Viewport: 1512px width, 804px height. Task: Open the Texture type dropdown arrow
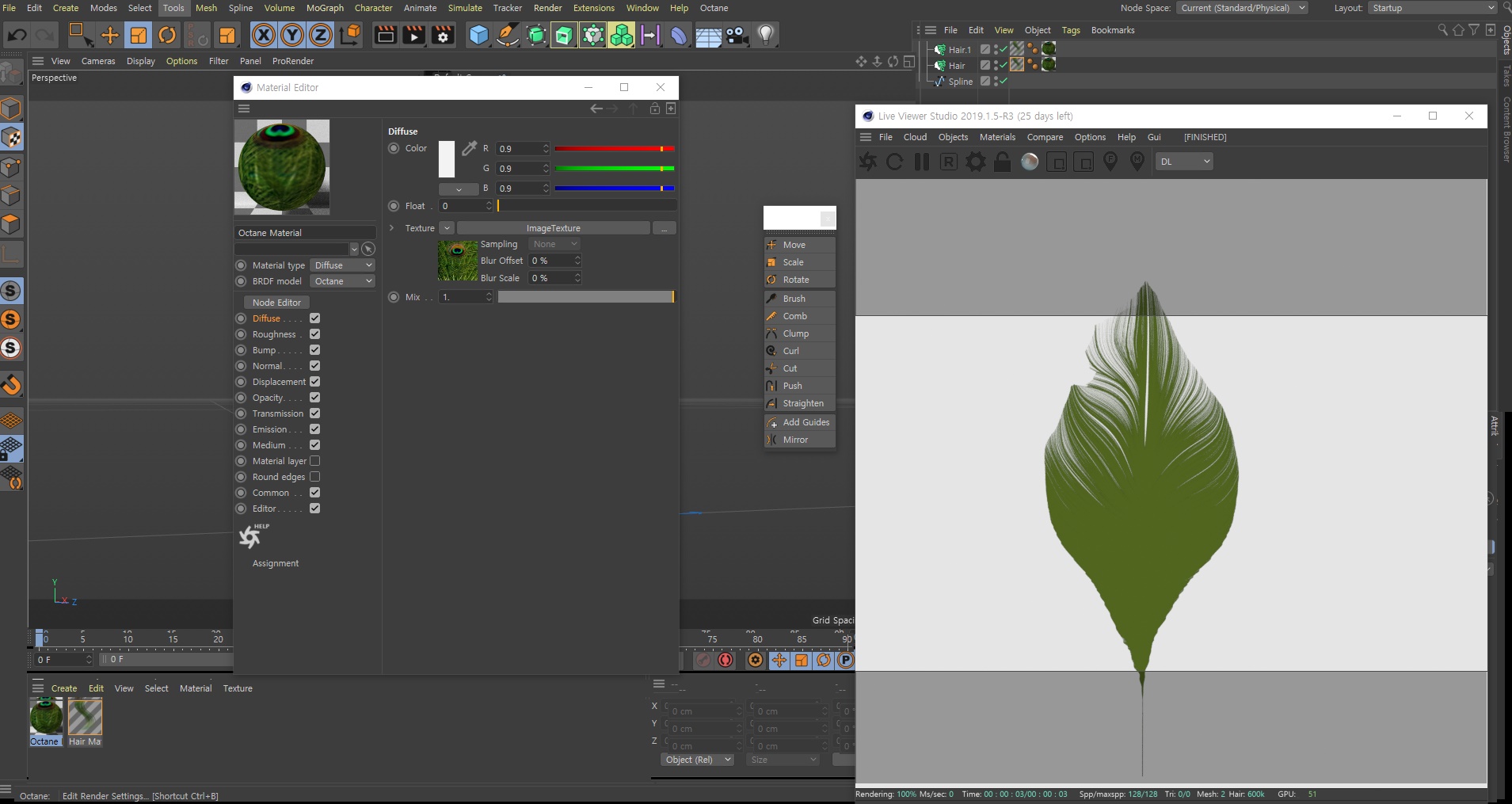447,228
